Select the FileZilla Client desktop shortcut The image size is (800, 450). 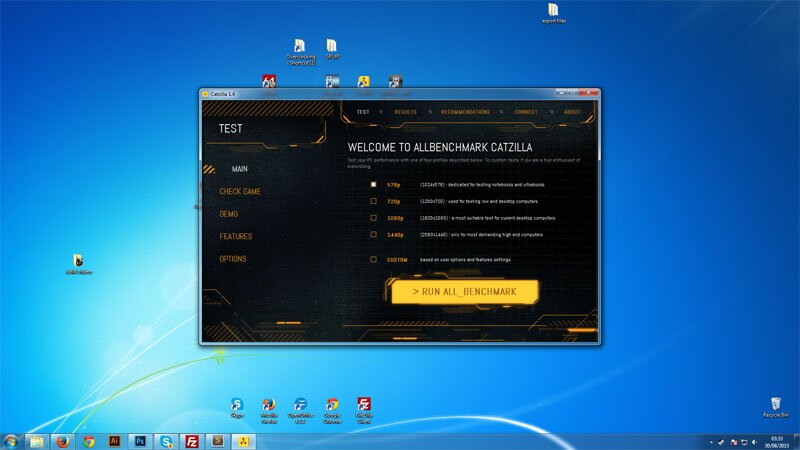click(x=364, y=411)
